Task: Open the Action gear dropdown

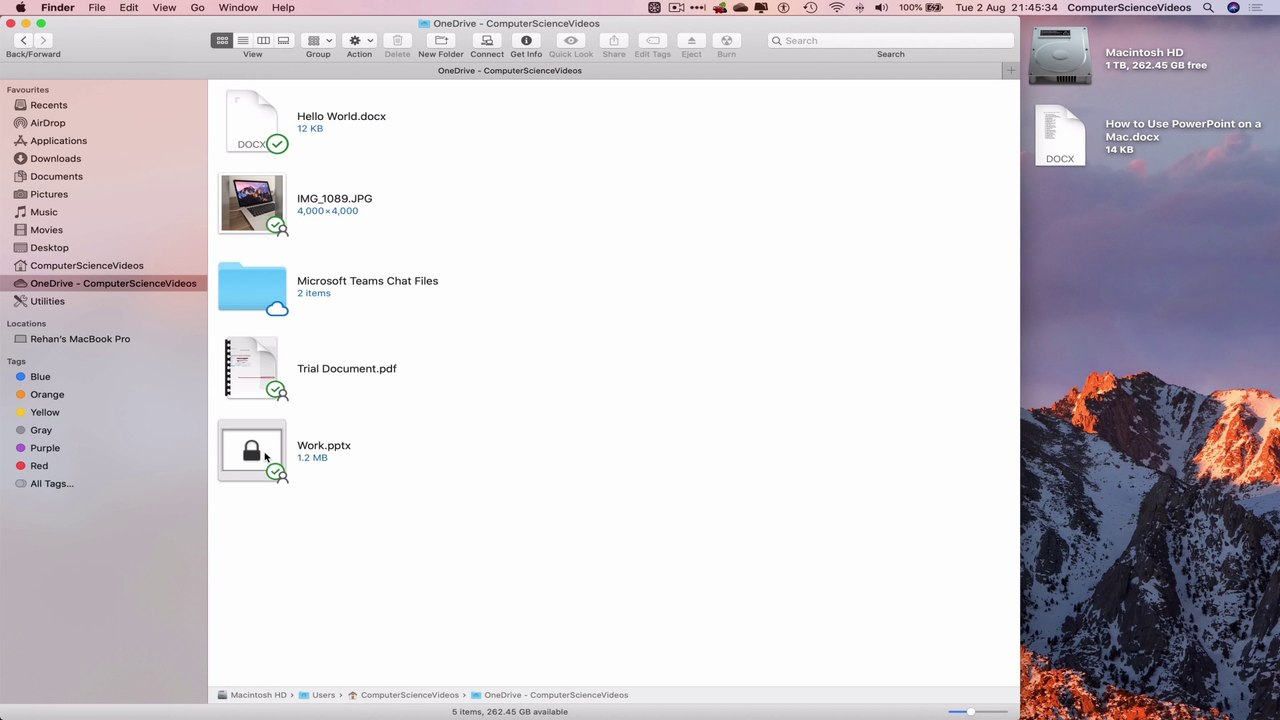Action: click(359, 40)
